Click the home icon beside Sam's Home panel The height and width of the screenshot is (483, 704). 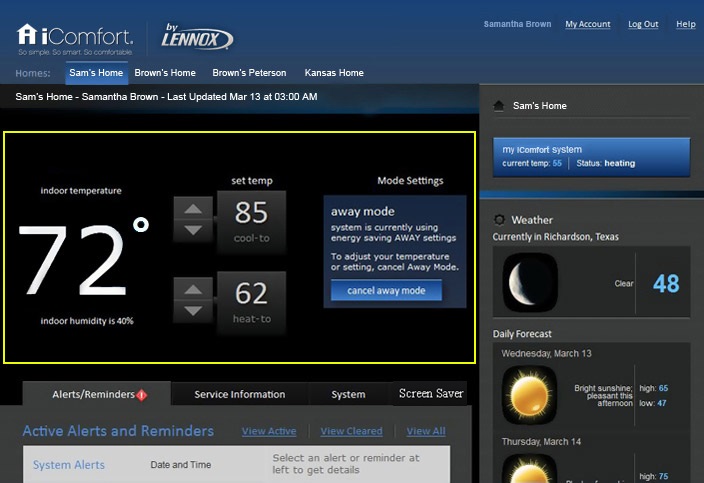click(x=498, y=105)
